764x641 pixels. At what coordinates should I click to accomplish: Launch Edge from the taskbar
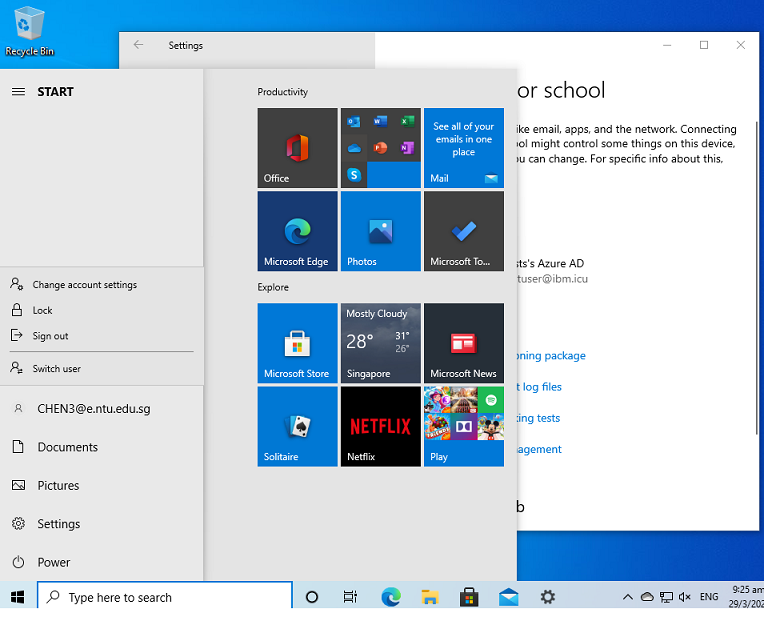pos(391,597)
